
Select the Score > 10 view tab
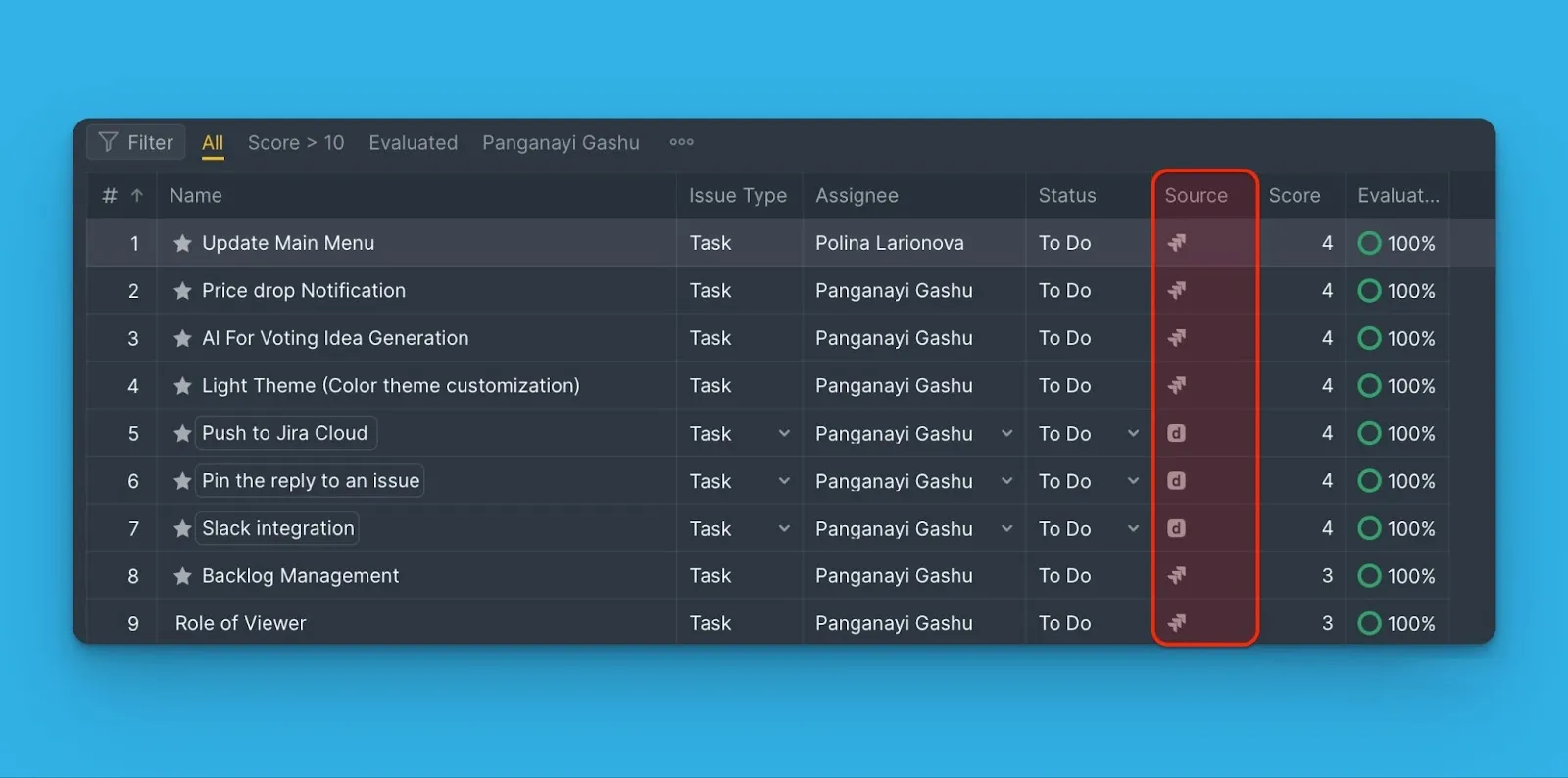pyautogui.click(x=295, y=143)
